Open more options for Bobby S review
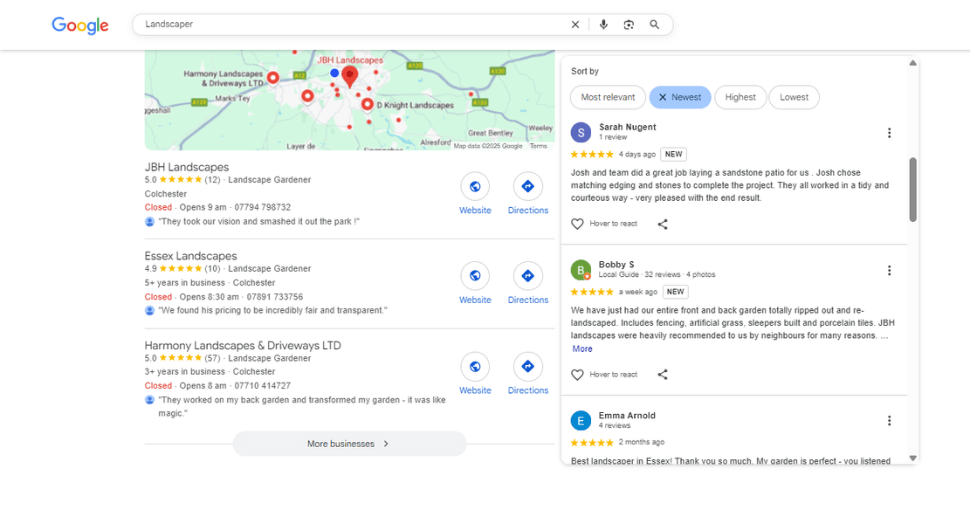Screen dimensions: 970x517 pos(889,270)
